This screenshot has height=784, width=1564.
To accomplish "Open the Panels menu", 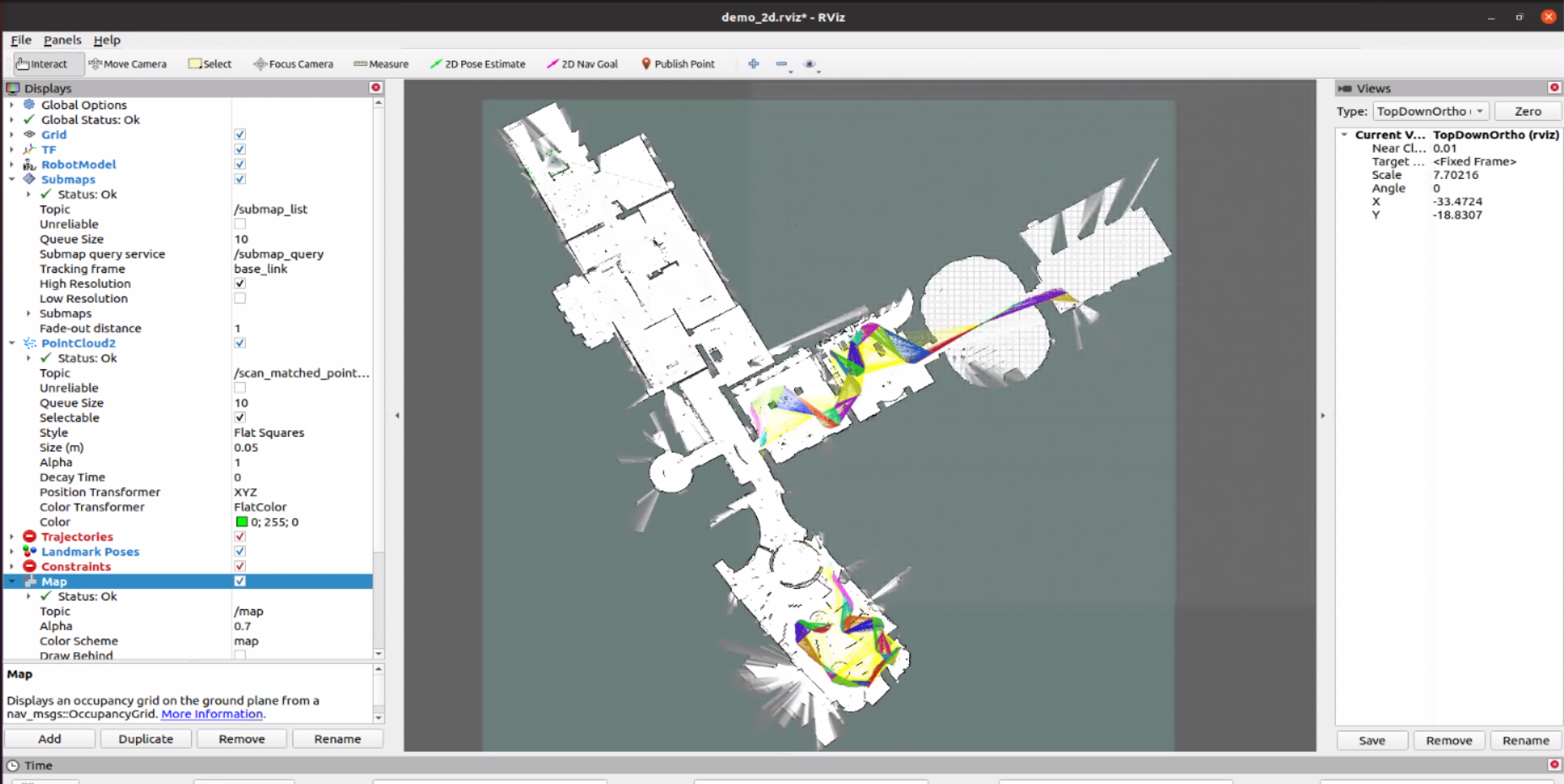I will click(63, 40).
